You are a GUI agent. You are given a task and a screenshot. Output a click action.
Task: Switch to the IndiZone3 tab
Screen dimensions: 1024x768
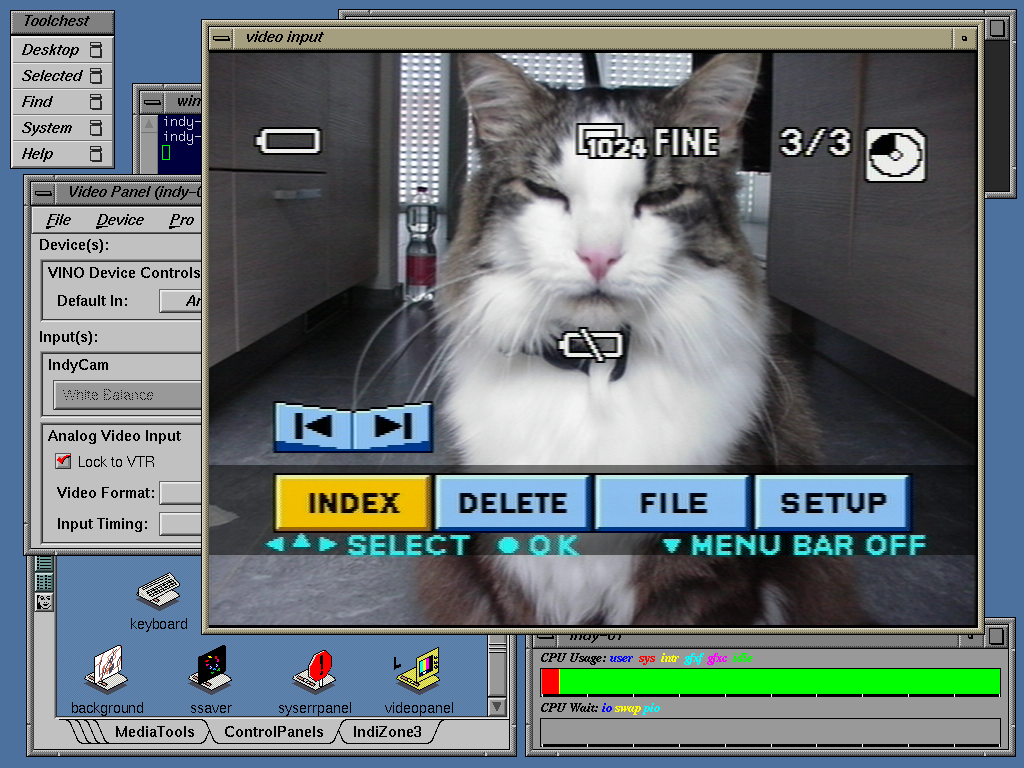pyautogui.click(x=386, y=732)
